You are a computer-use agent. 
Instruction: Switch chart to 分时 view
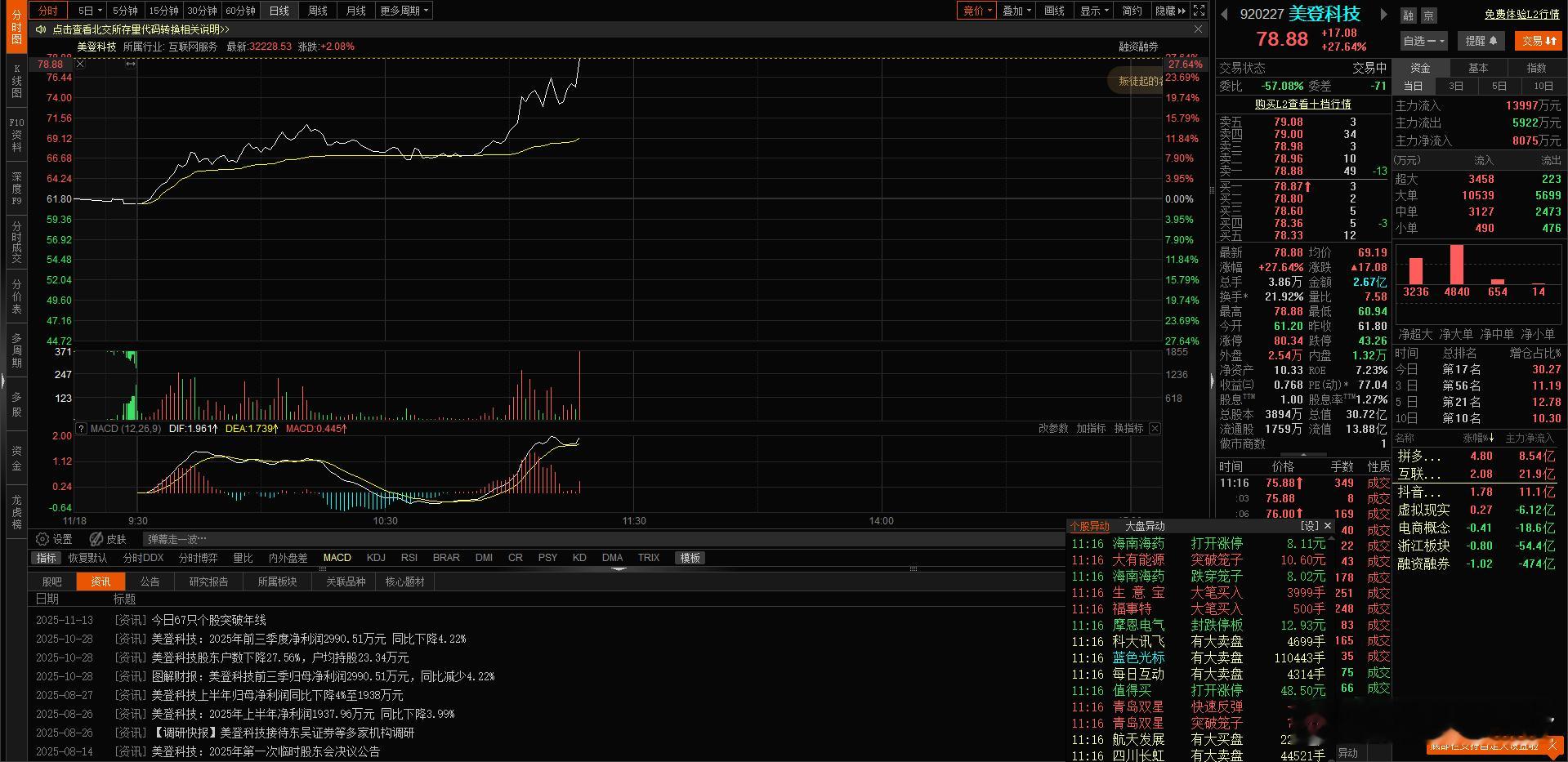pyautogui.click(x=48, y=11)
